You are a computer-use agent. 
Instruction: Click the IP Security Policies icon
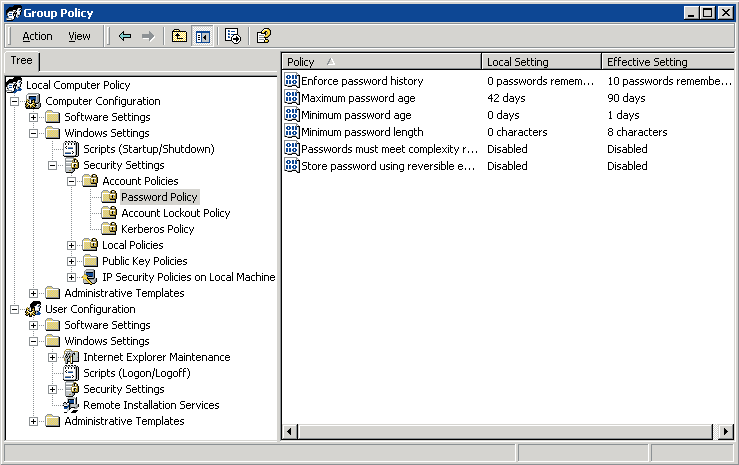point(90,277)
